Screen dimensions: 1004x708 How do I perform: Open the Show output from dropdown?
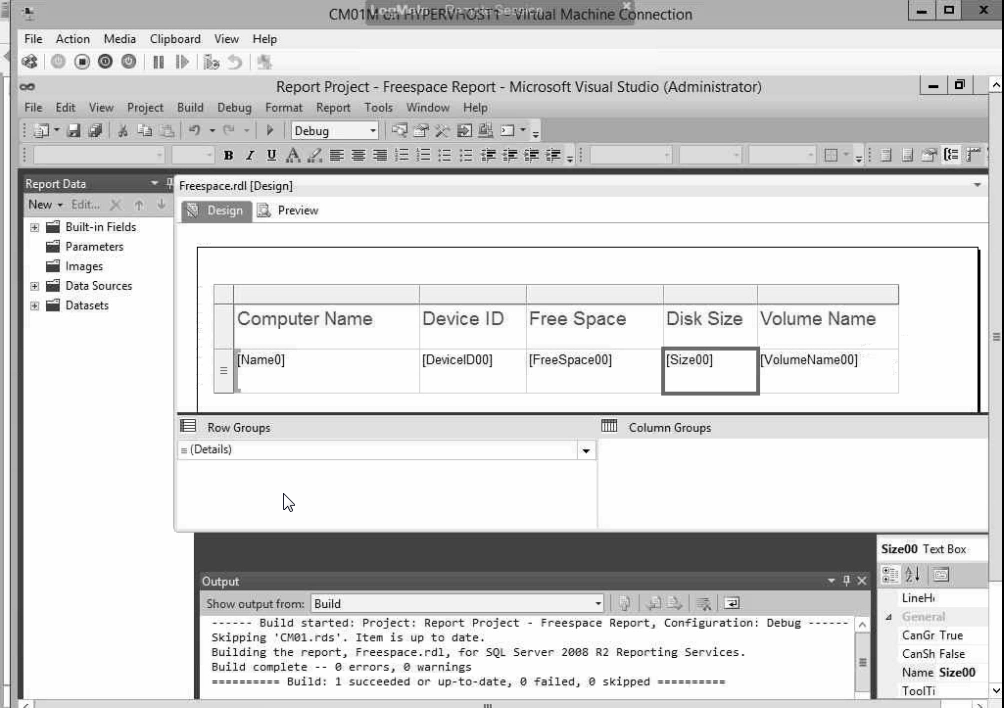pyautogui.click(x=598, y=604)
